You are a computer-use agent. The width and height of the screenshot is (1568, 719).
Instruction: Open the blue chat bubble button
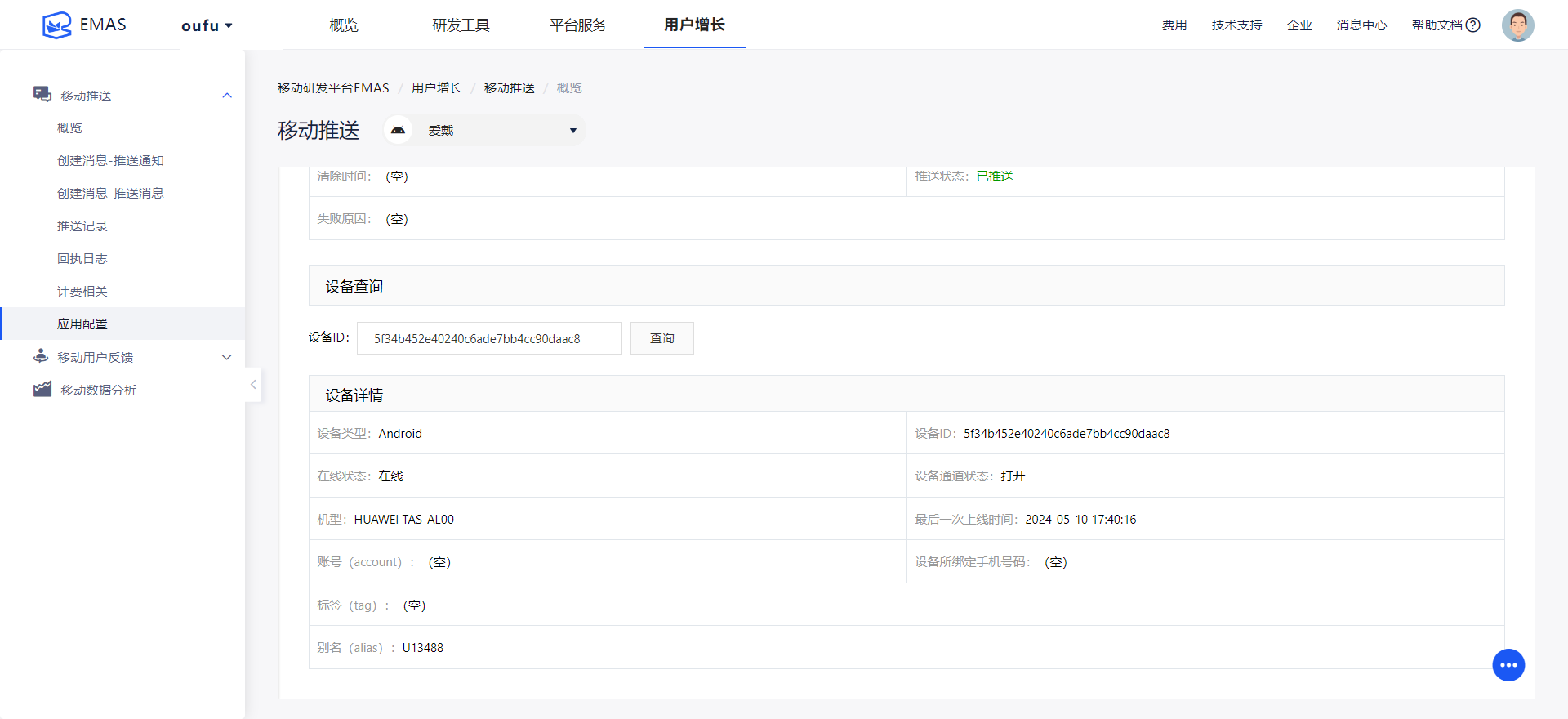pyautogui.click(x=1508, y=665)
